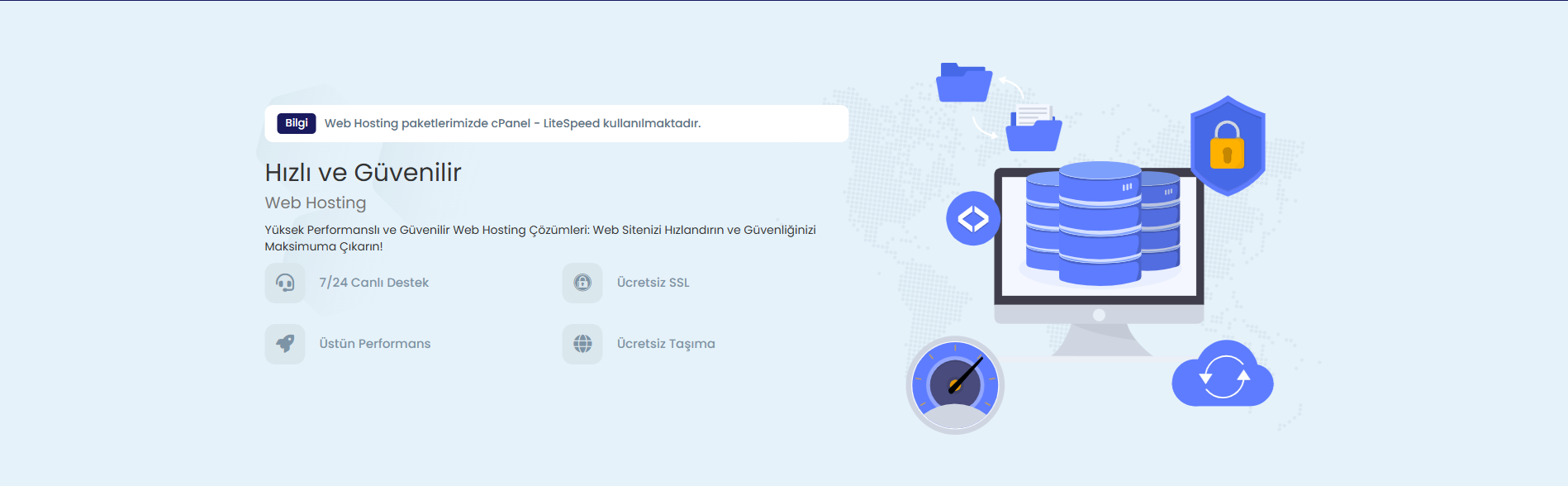This screenshot has height=486, width=1568.
Task: Select the 7/24 Canlı Destek label
Action: [373, 283]
